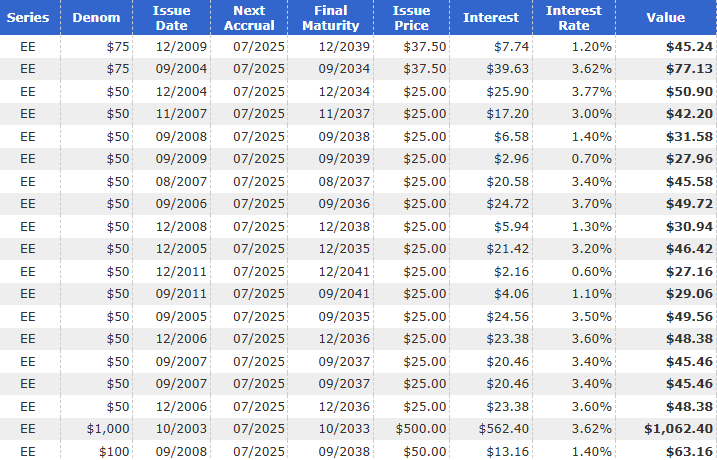Screen dimensions: 717x460
Task: Select the $13.16 interest amount
Action: tap(508, 452)
